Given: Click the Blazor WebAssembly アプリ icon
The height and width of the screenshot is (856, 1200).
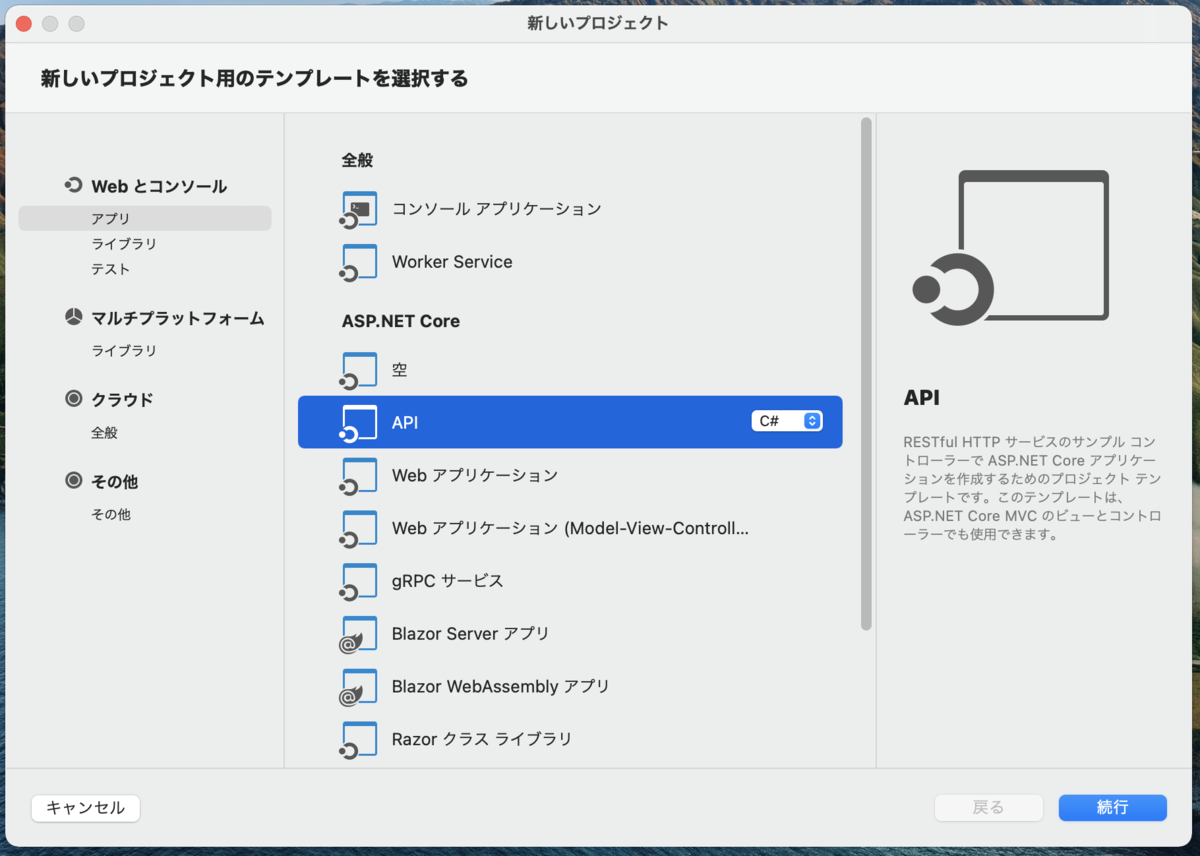Looking at the screenshot, I should pyautogui.click(x=358, y=687).
